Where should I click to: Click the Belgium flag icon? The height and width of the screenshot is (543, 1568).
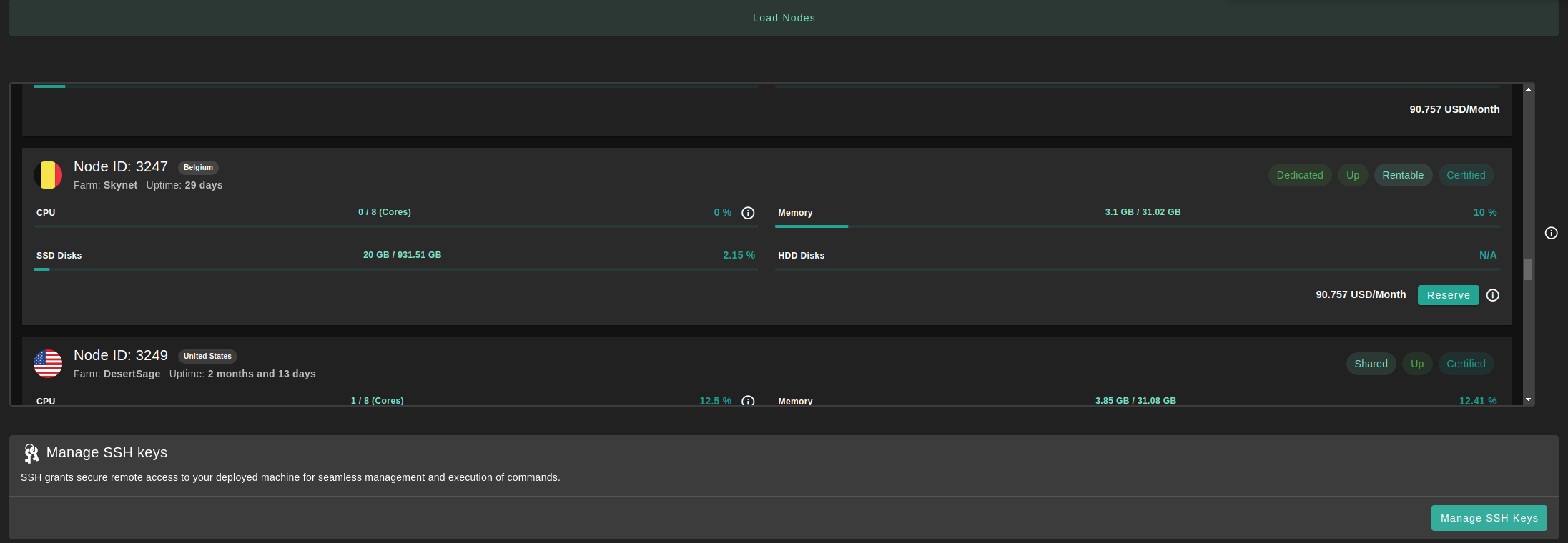pos(48,175)
